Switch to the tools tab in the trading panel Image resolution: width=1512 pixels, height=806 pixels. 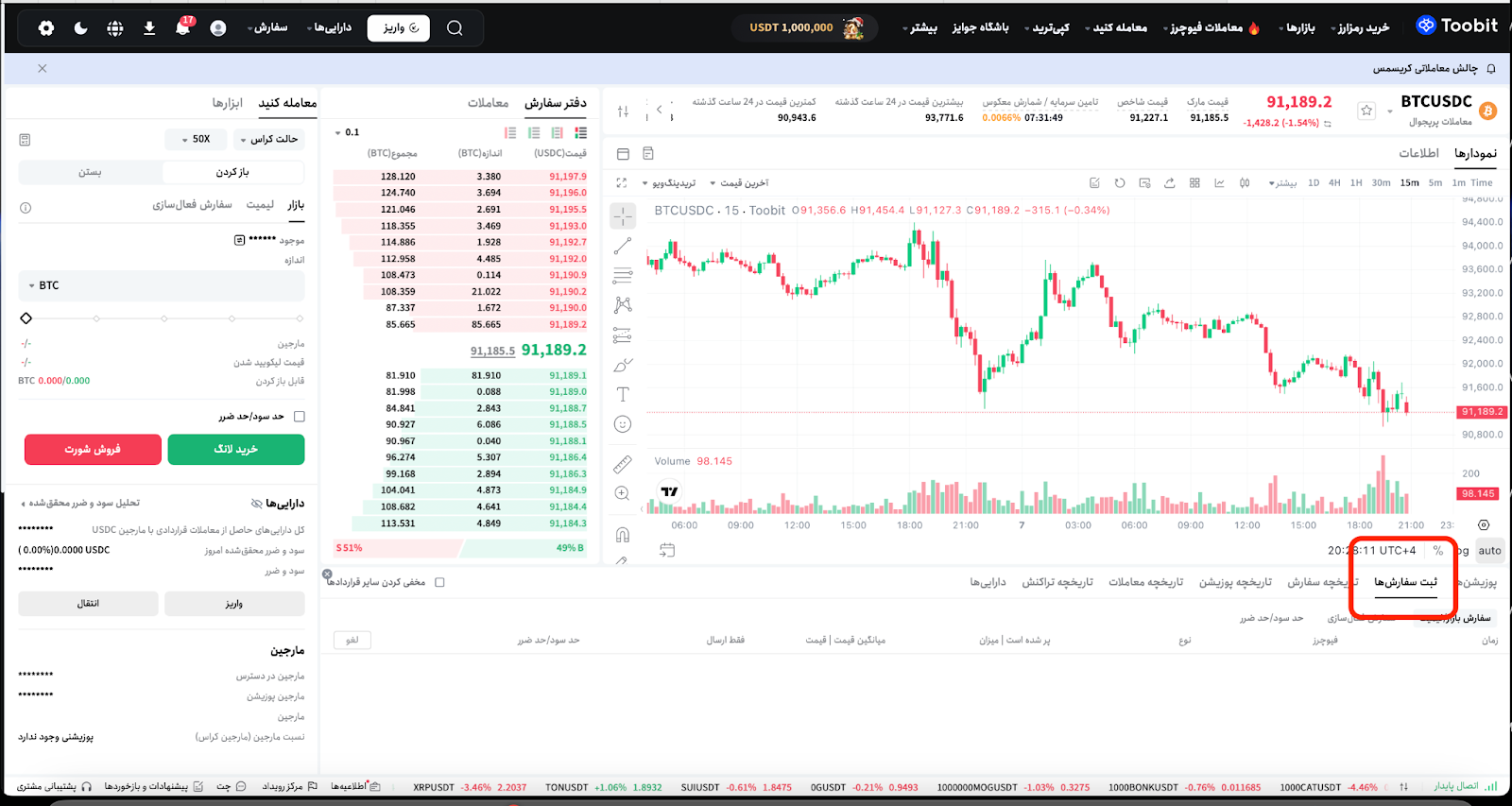(x=228, y=103)
